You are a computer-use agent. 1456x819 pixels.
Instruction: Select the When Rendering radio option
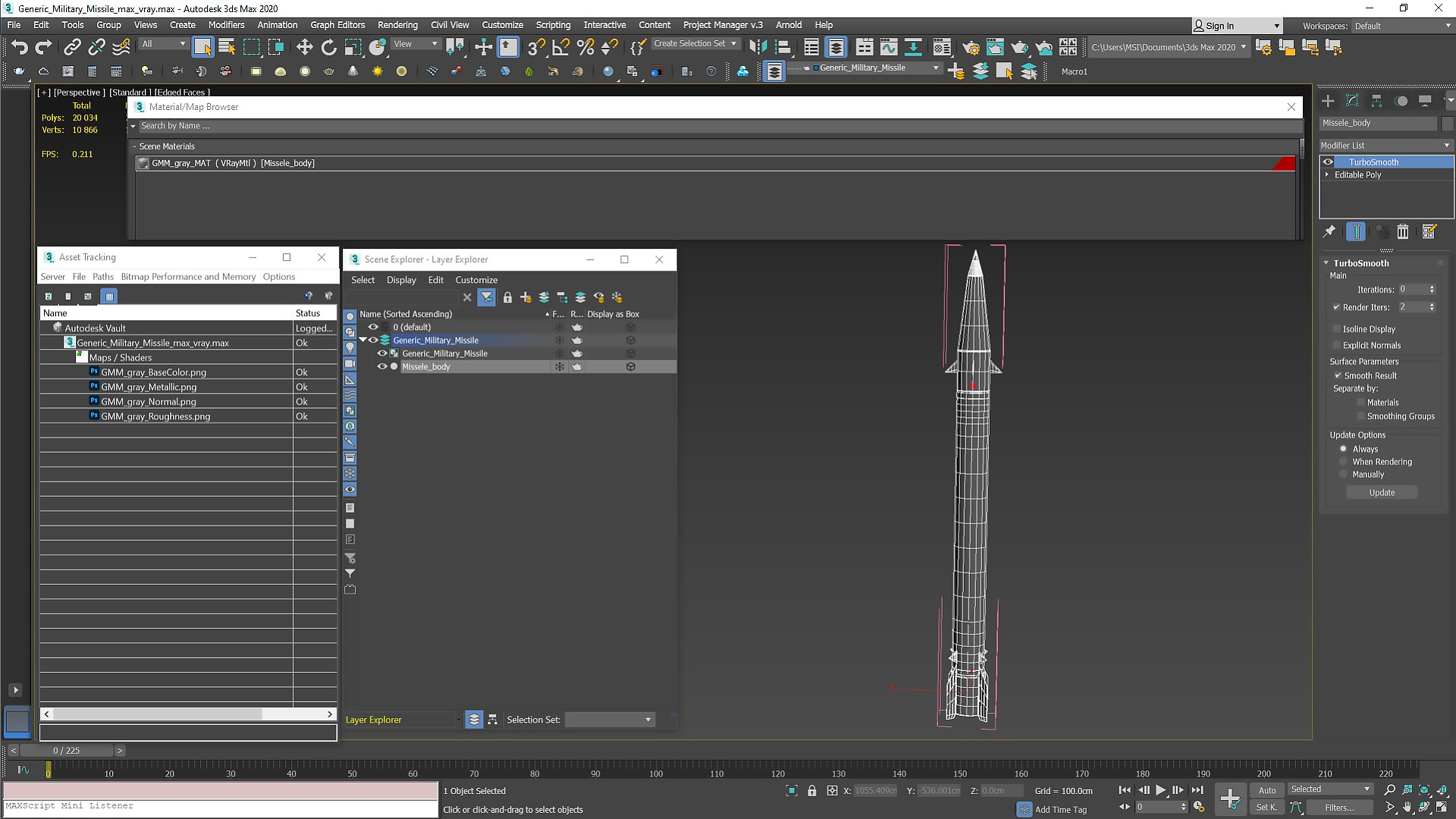[1344, 462]
